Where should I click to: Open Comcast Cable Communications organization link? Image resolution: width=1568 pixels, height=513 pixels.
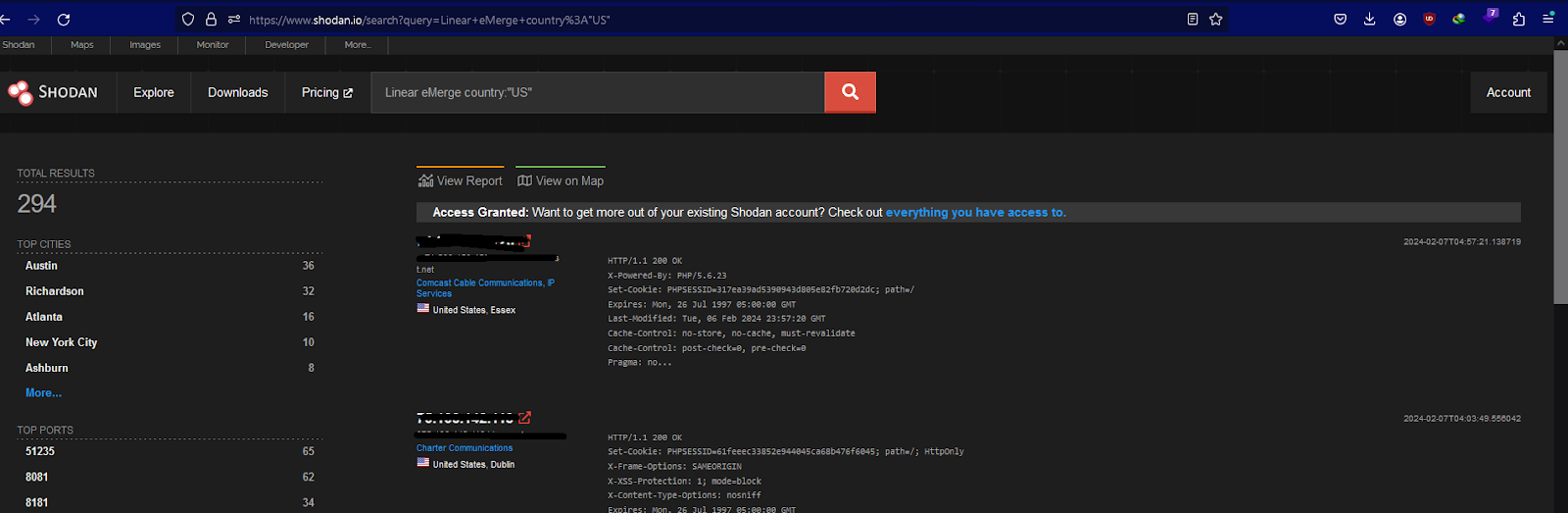[x=485, y=287]
